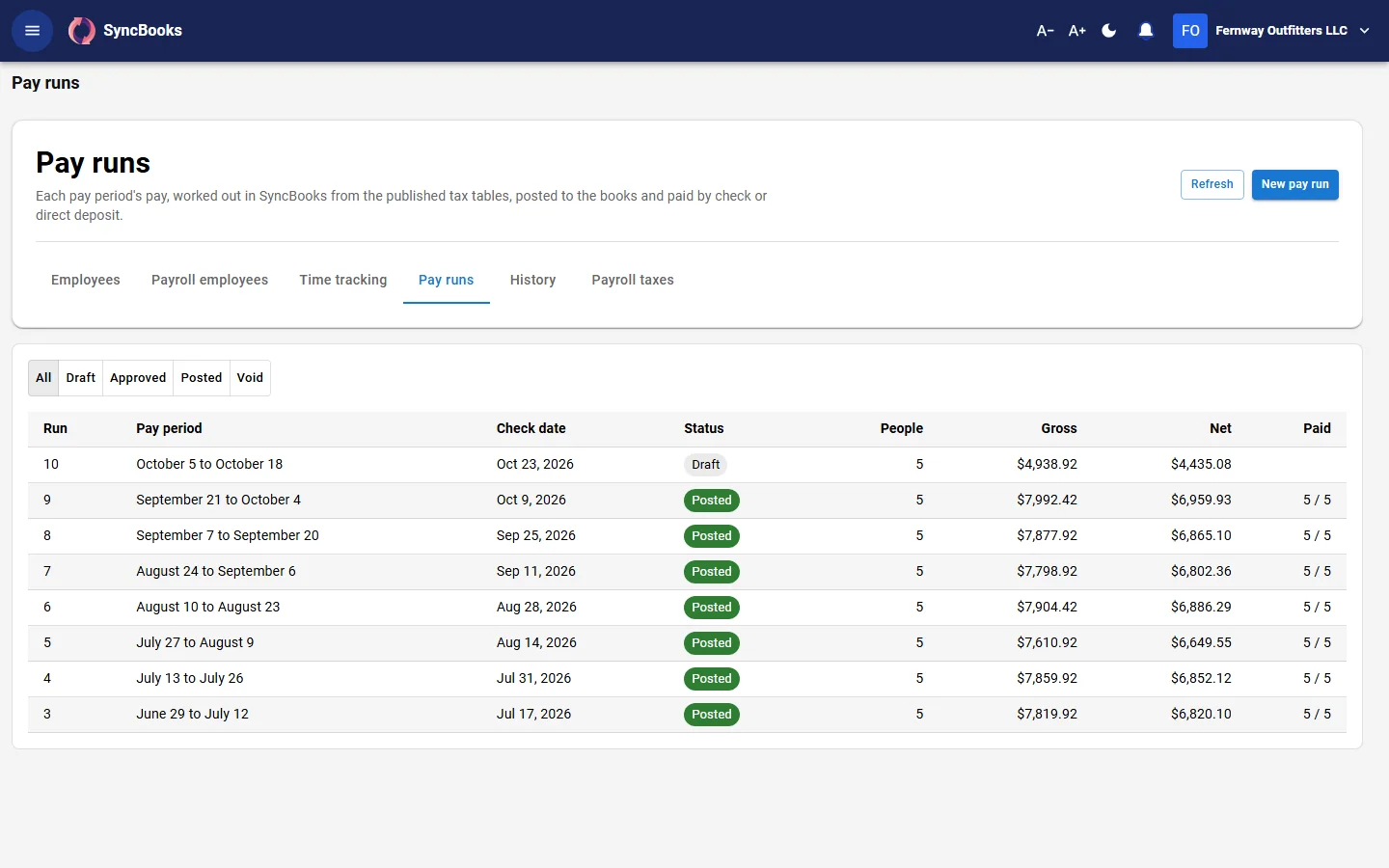Screen dimensions: 1389x868
Task: Go to the Time tracking tab
Action: tap(343, 280)
